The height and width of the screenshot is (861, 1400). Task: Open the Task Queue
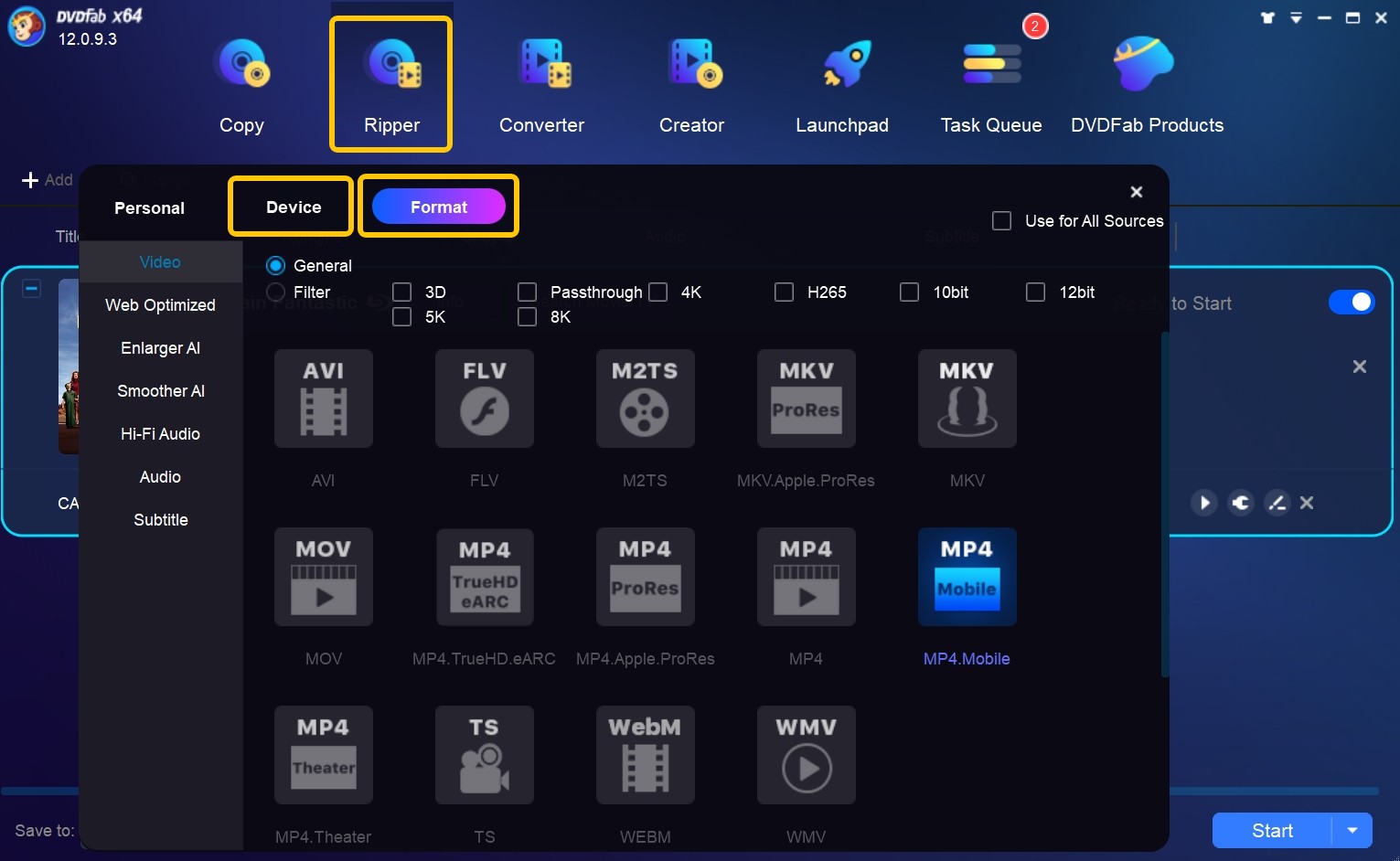click(991, 86)
